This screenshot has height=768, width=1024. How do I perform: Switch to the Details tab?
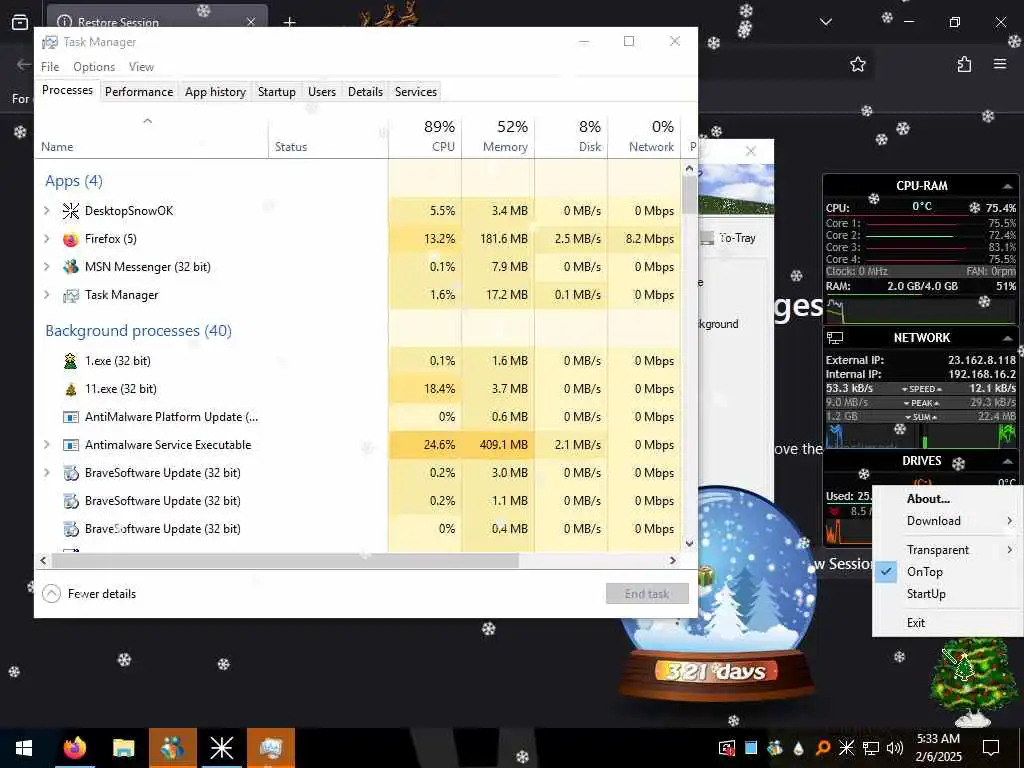[365, 92]
